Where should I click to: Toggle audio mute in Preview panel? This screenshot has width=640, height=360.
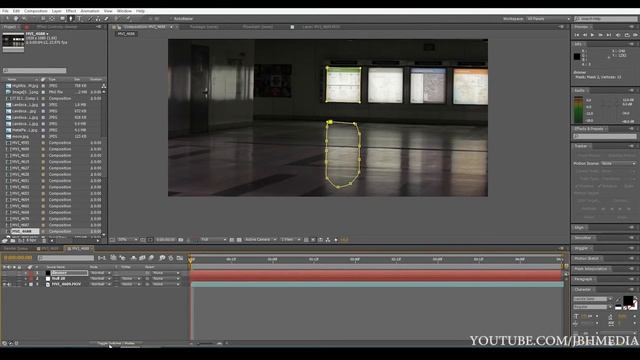click(618, 36)
